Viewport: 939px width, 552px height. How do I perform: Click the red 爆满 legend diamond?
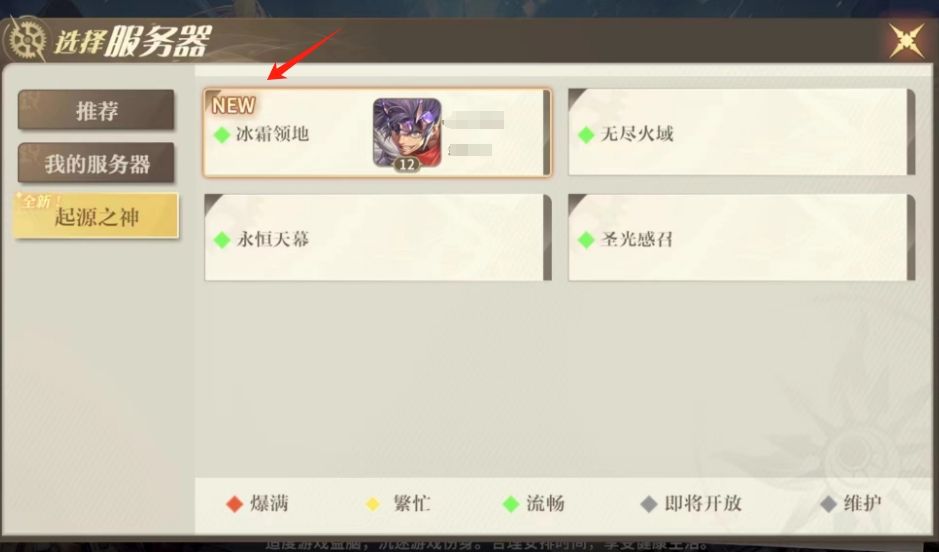[x=234, y=504]
